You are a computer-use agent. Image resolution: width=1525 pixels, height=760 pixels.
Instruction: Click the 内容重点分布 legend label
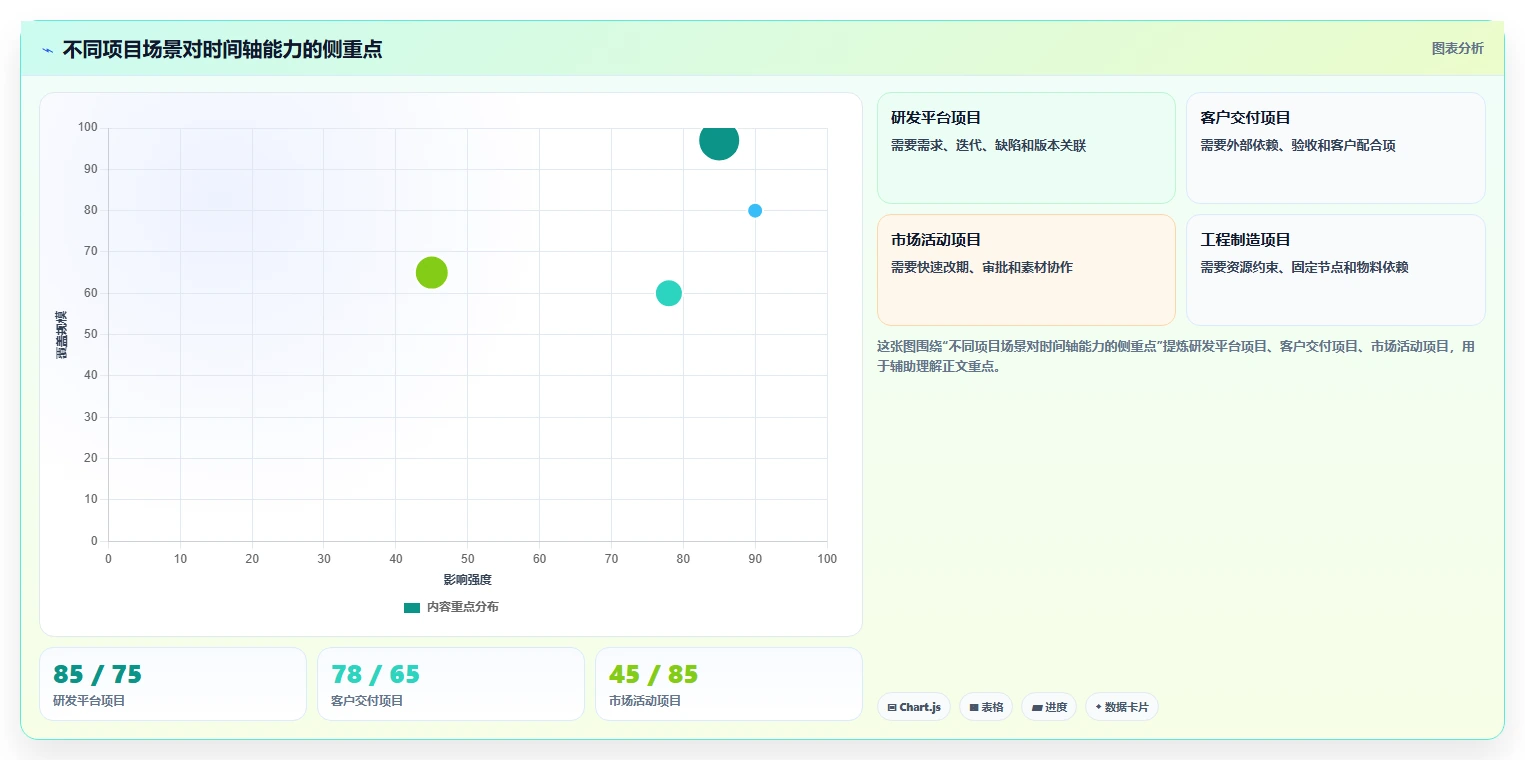click(x=462, y=607)
